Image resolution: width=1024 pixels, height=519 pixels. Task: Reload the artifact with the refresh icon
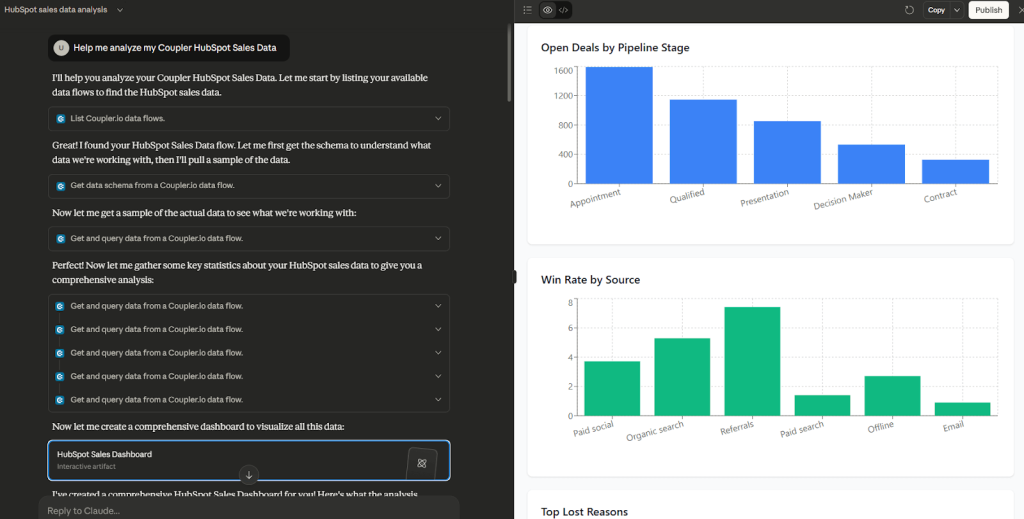point(909,10)
